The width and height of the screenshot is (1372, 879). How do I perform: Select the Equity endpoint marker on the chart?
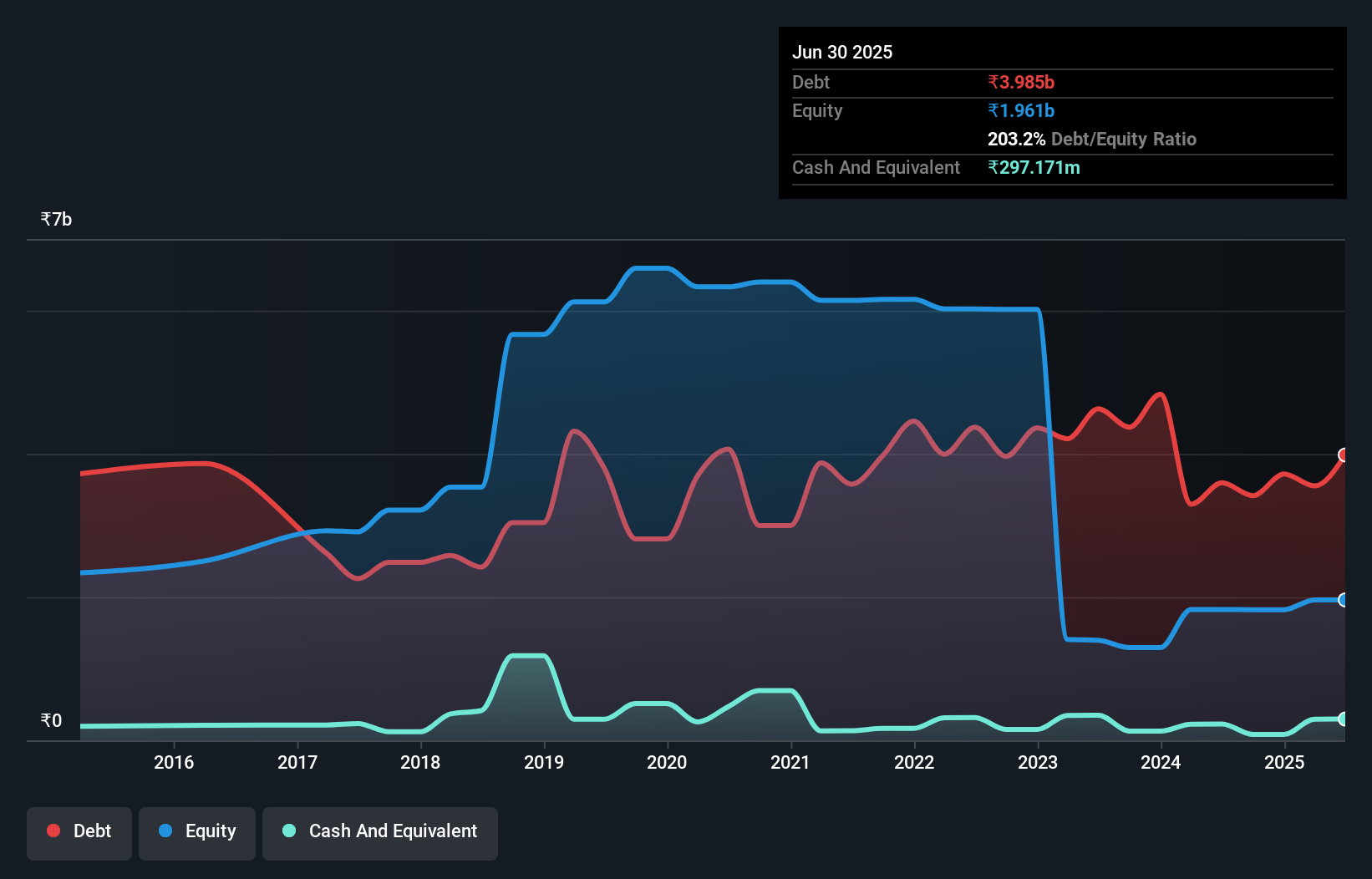pyautogui.click(x=1341, y=600)
